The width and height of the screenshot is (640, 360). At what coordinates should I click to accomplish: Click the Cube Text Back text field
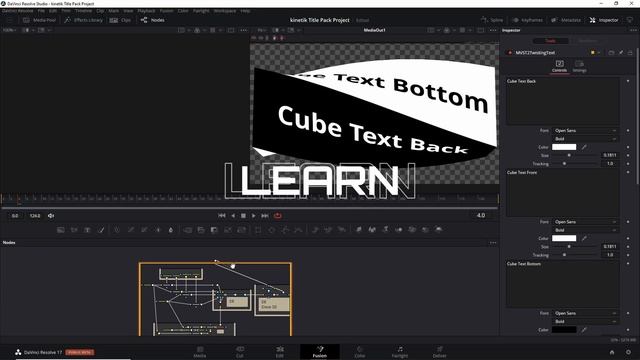click(x=563, y=101)
